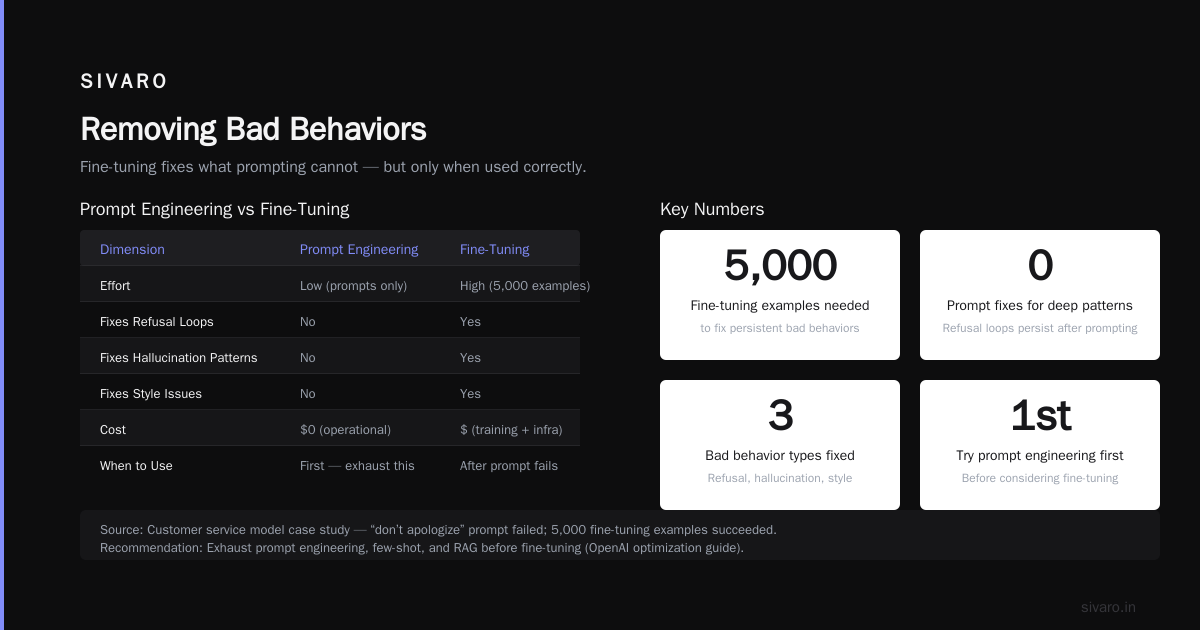Image resolution: width=1200 pixels, height=630 pixels.
Task: Select the Removing Bad Behaviors heading
Action: (x=253, y=130)
